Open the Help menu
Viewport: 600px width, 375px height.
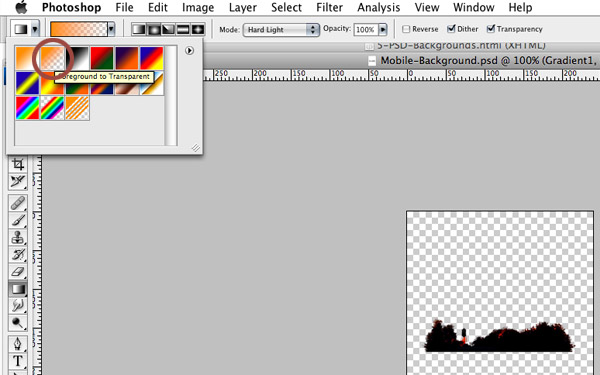coord(520,7)
